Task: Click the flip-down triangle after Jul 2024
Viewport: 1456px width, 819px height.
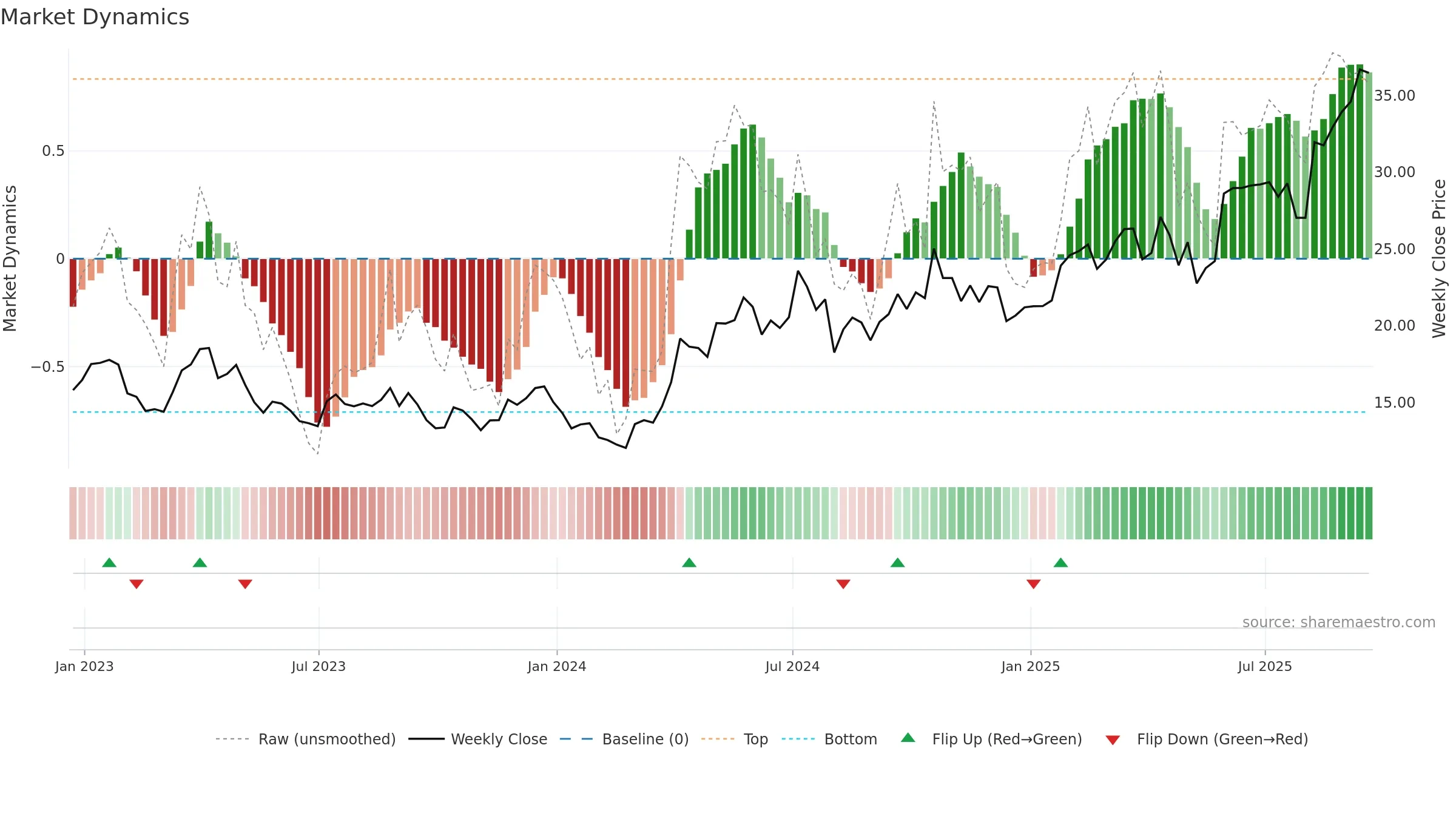Action: click(x=843, y=584)
